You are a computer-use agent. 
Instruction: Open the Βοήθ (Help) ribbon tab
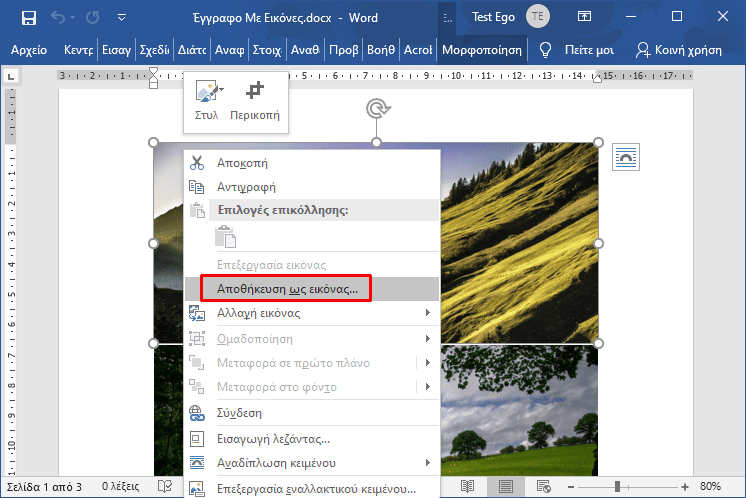coord(381,50)
